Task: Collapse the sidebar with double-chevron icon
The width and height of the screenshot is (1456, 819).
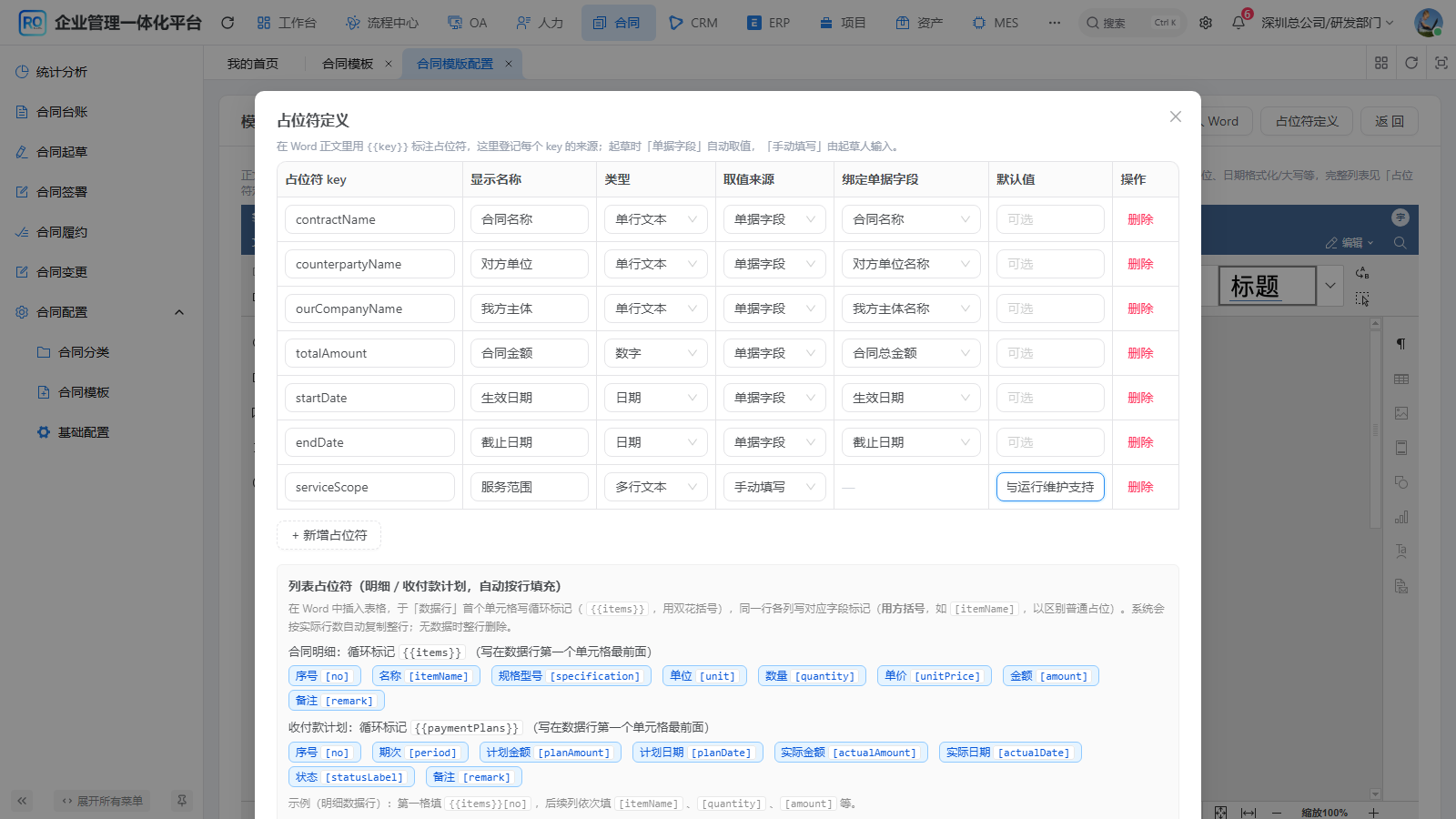Action: click(x=23, y=801)
